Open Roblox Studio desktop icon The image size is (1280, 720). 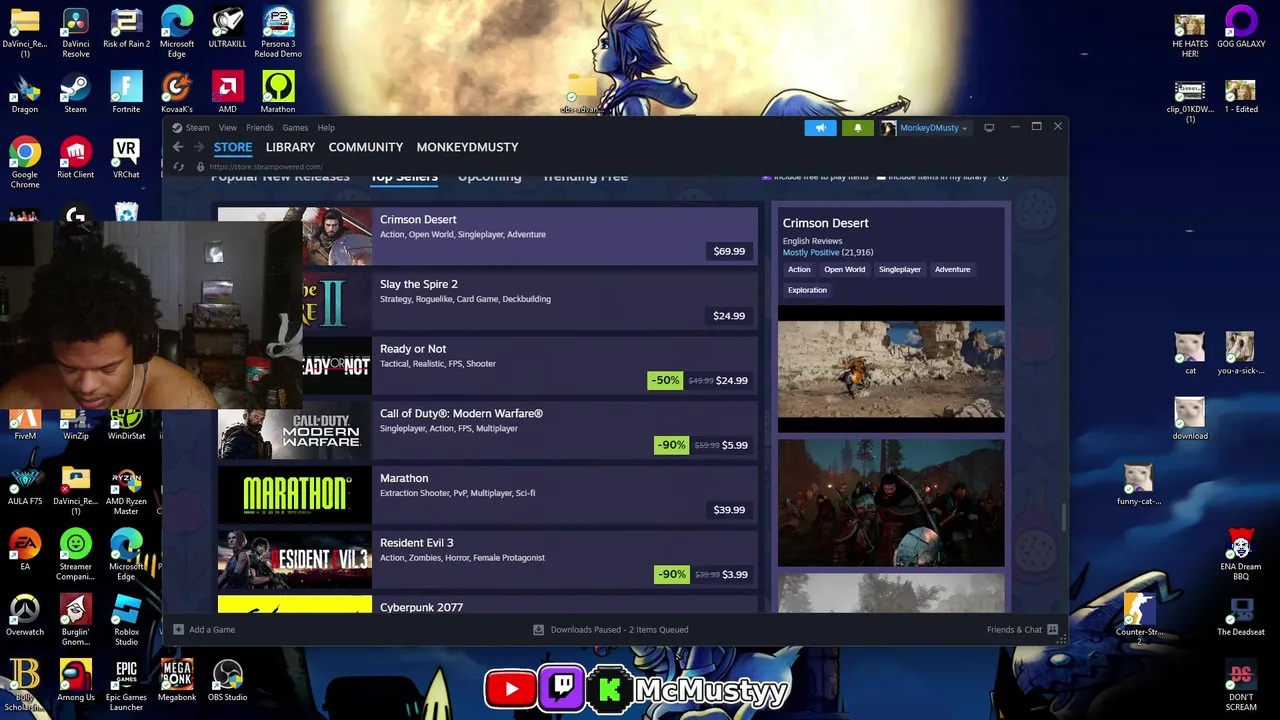point(126,620)
